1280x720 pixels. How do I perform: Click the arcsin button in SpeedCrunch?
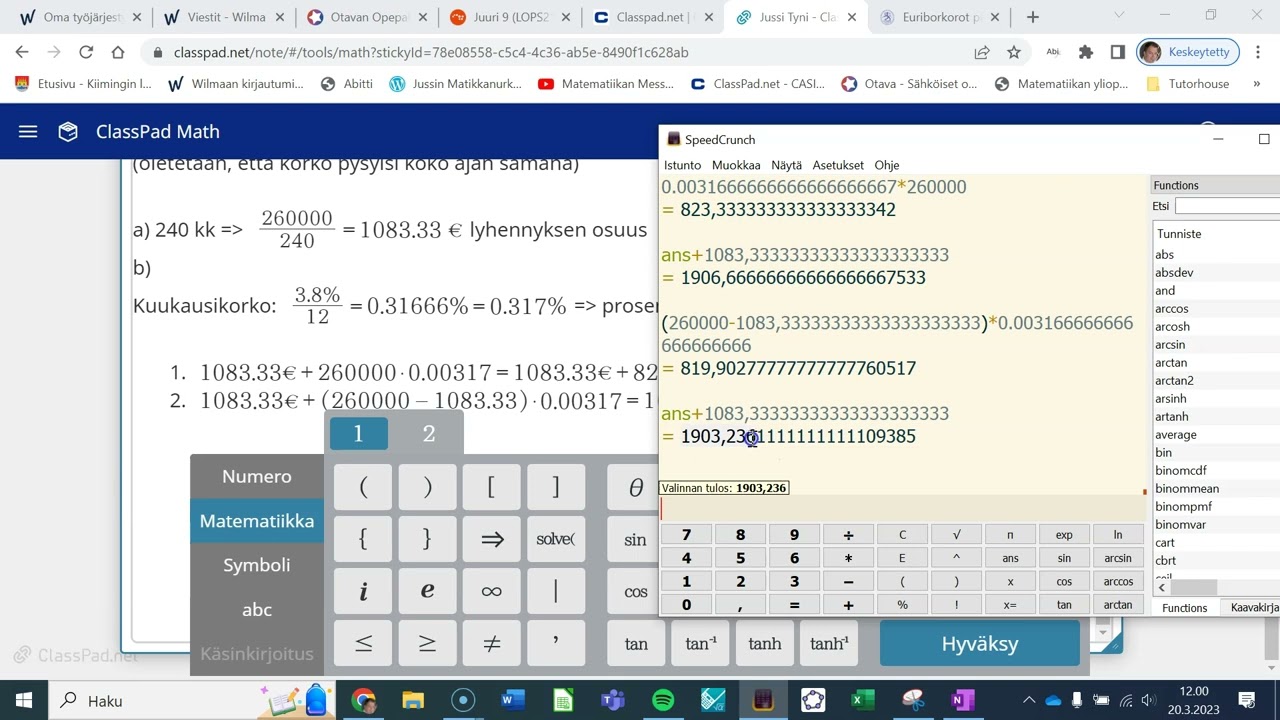click(1118, 558)
